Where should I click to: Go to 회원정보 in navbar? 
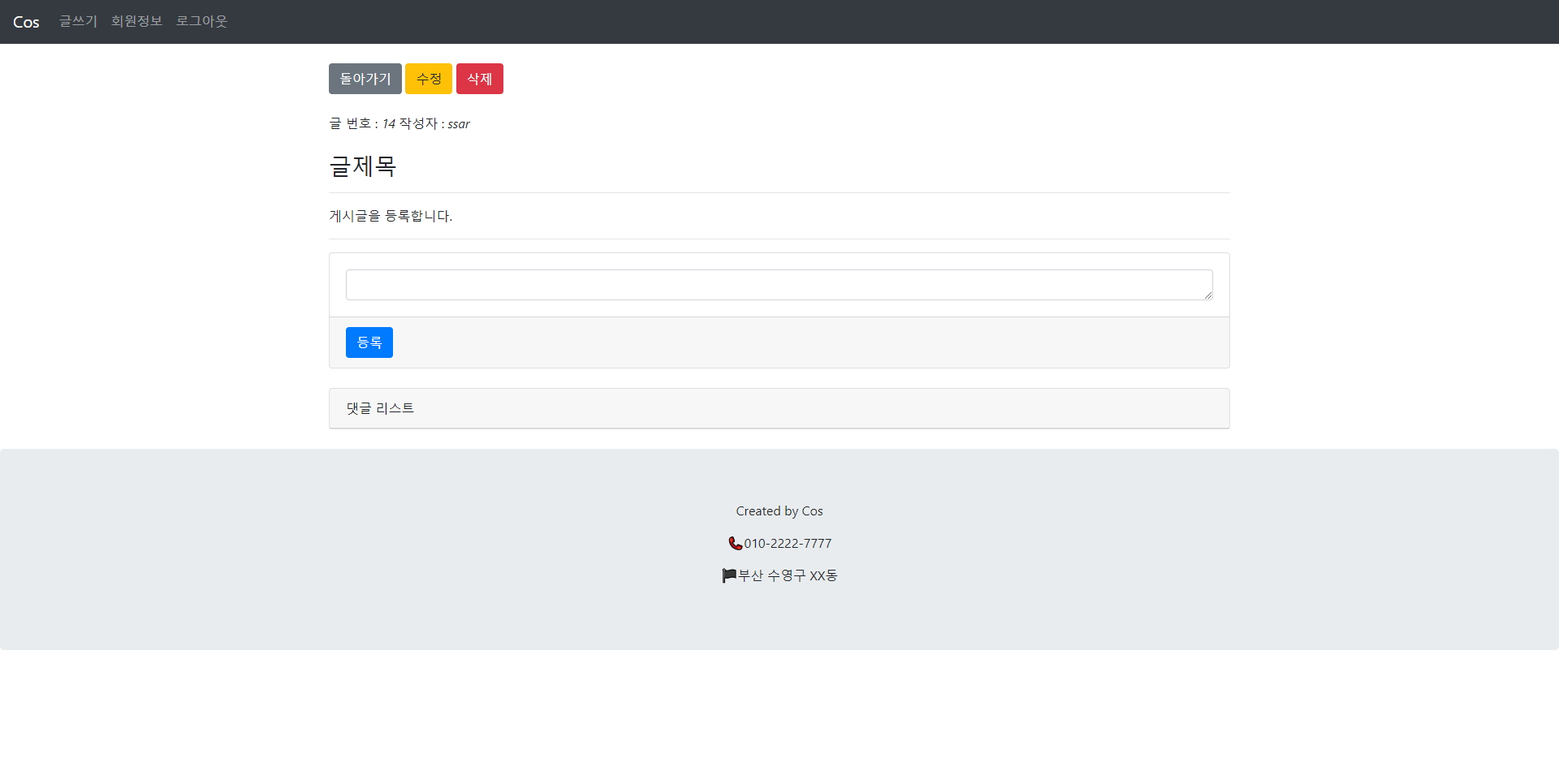click(x=136, y=21)
